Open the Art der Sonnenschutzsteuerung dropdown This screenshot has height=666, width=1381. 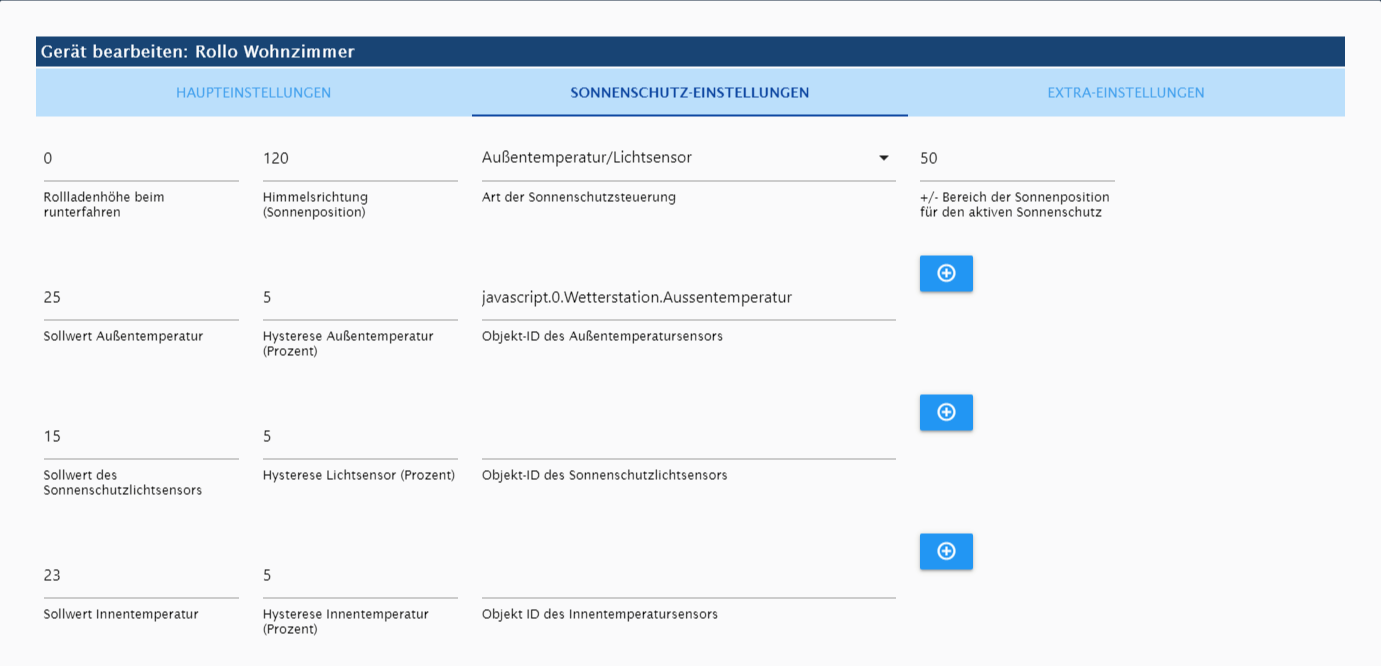pyautogui.click(x=688, y=158)
